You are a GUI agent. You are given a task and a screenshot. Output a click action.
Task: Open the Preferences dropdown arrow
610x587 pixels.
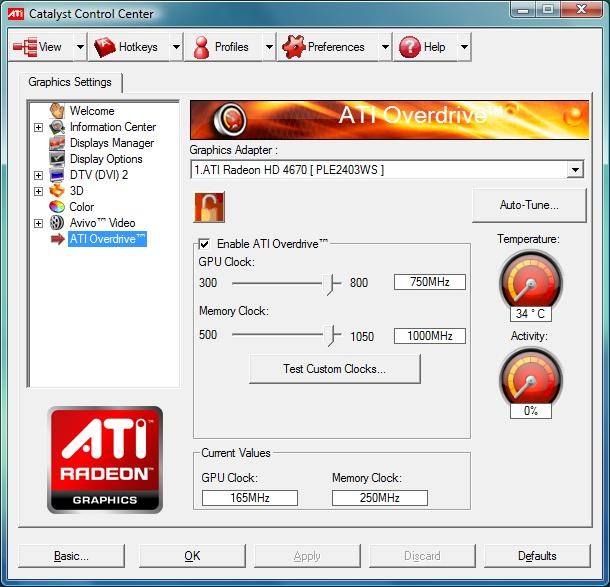(x=385, y=47)
